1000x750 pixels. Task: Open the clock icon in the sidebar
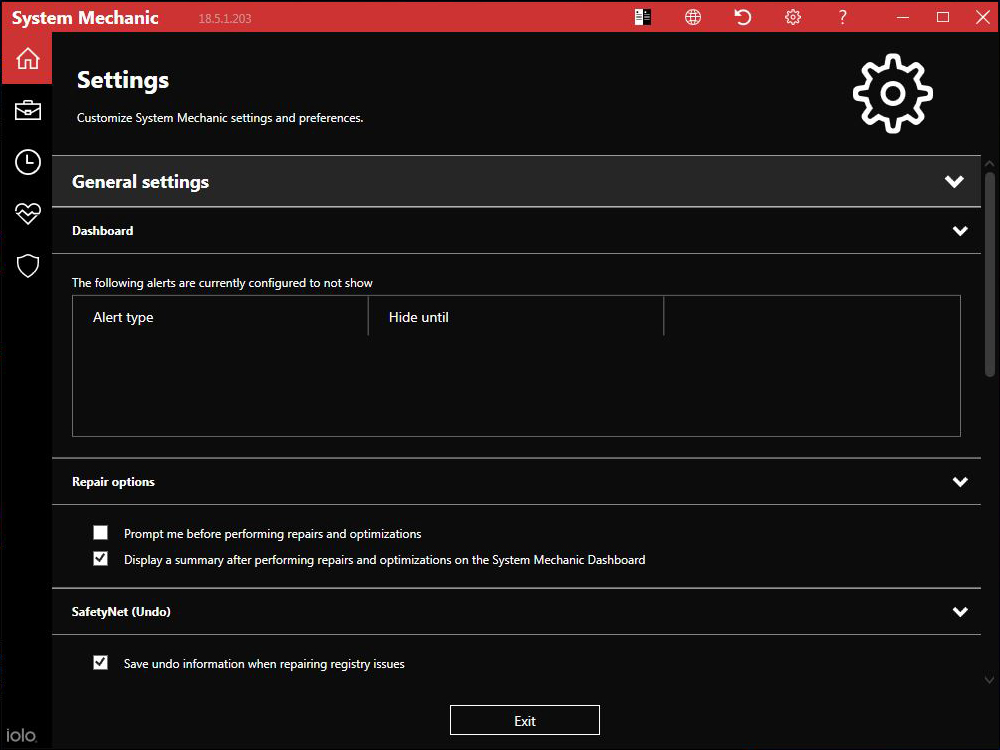[x=27, y=162]
